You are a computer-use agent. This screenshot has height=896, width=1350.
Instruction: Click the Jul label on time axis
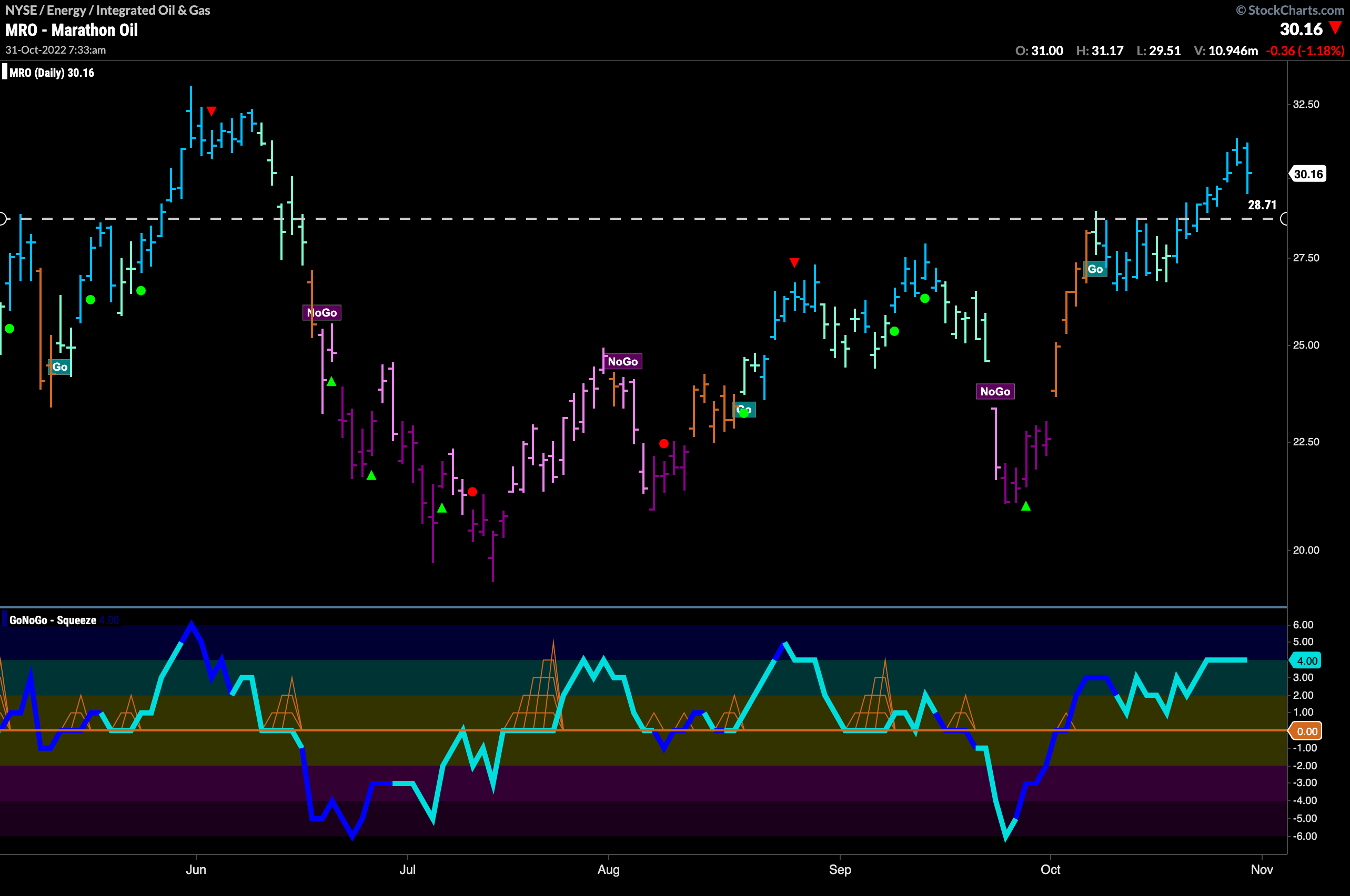[x=407, y=870]
